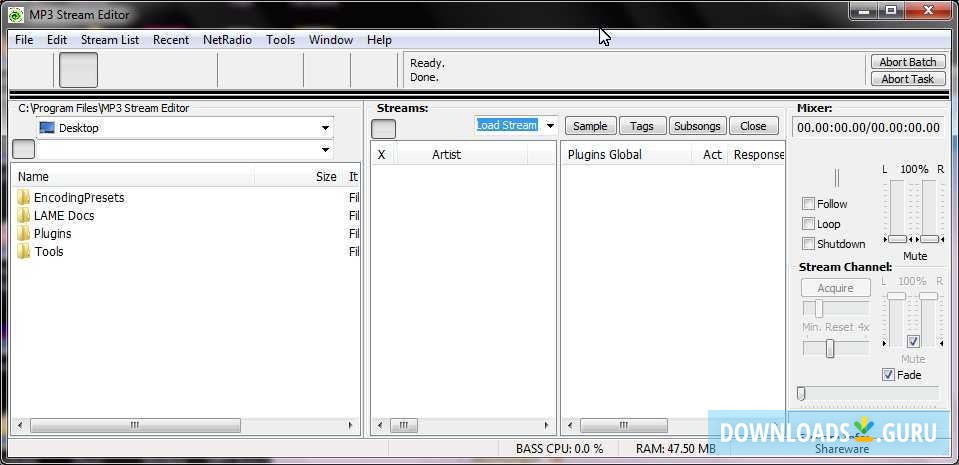Click the MP3 Stream Editor title bar icon

(17, 14)
